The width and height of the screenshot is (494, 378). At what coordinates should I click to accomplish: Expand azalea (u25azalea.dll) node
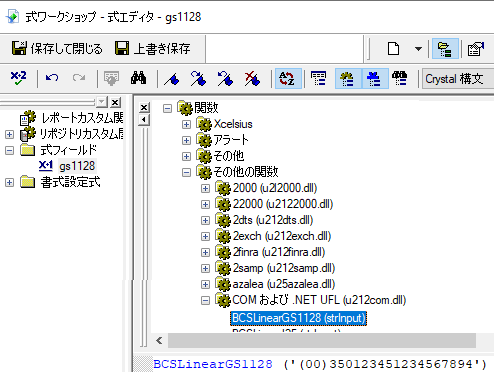tap(205, 284)
